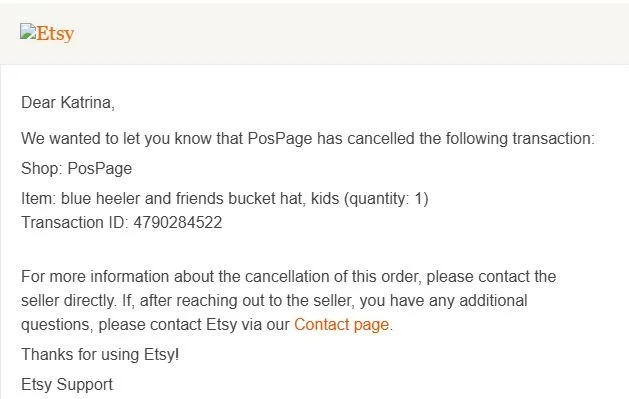Click the 'Transaction ID:' label
Image resolution: width=629 pixels, height=399 pixels.
tap(75, 223)
